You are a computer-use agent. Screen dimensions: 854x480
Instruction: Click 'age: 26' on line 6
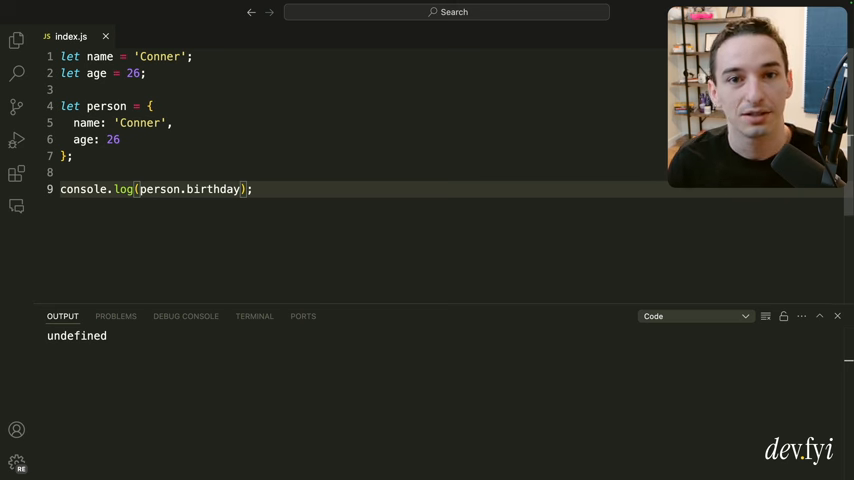pos(96,139)
